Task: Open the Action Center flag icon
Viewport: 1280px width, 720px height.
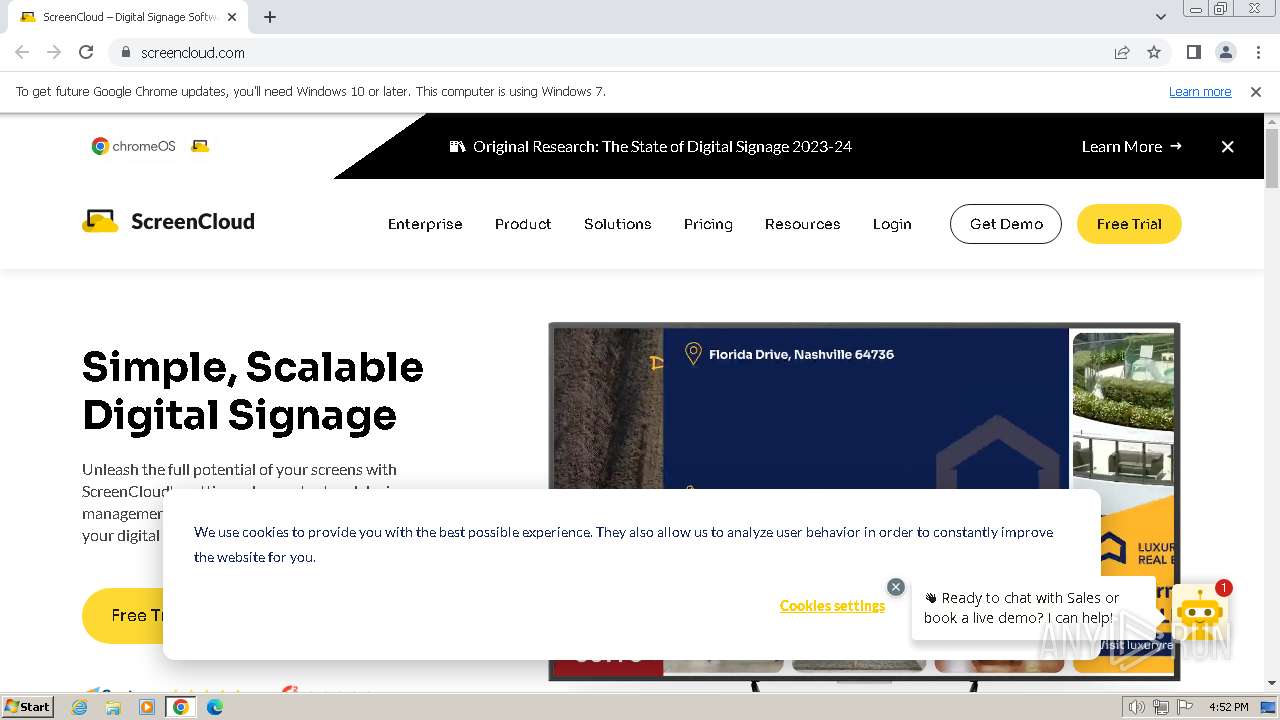Action: pyautogui.click(x=1185, y=707)
